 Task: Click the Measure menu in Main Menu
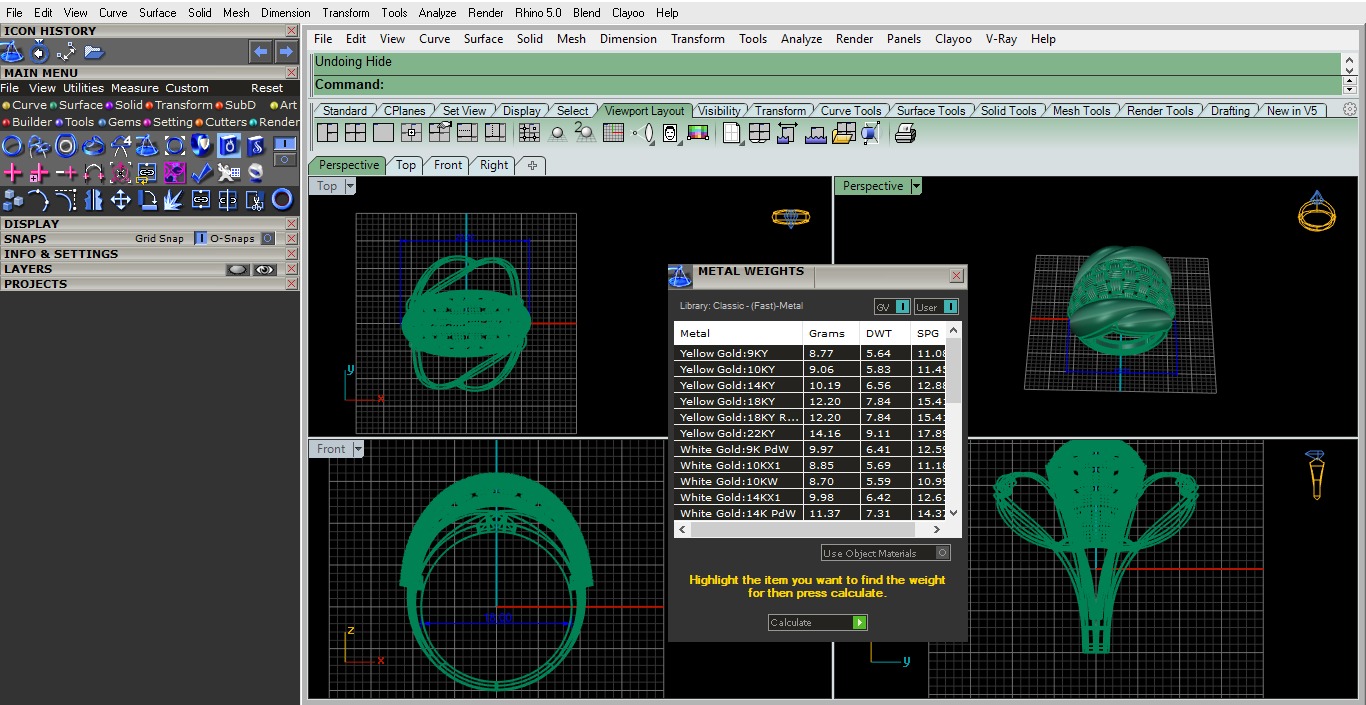(134, 88)
